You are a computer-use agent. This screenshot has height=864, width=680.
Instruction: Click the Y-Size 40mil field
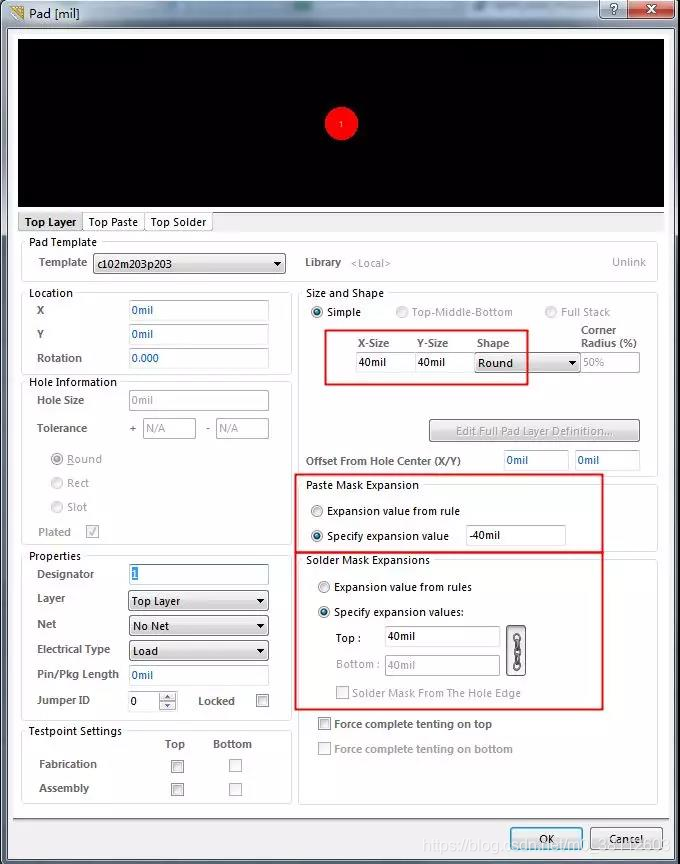(x=444, y=363)
